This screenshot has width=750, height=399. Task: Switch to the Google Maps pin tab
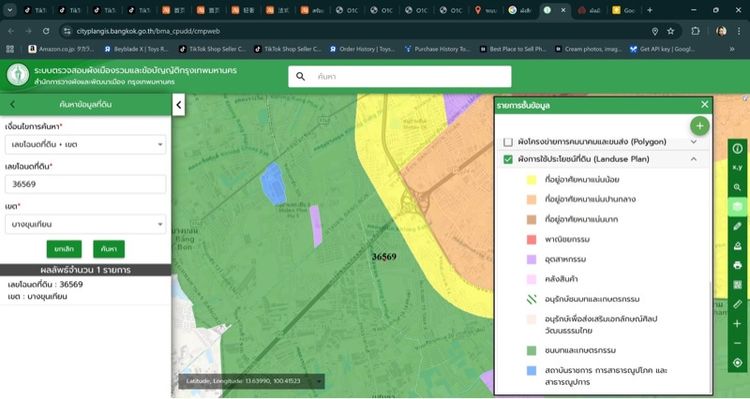485,10
